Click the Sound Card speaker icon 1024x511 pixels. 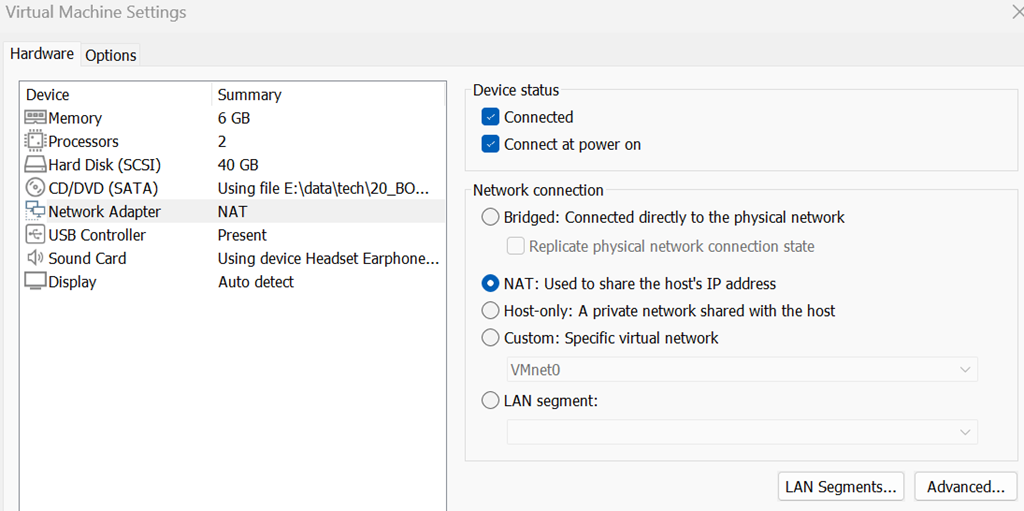click(34, 258)
